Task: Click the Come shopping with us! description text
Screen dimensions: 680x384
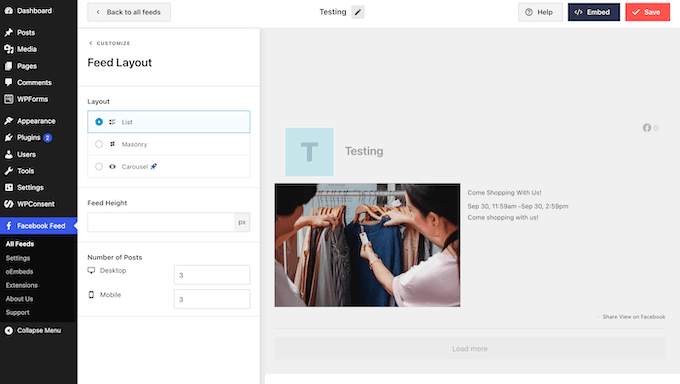Action: point(503,217)
